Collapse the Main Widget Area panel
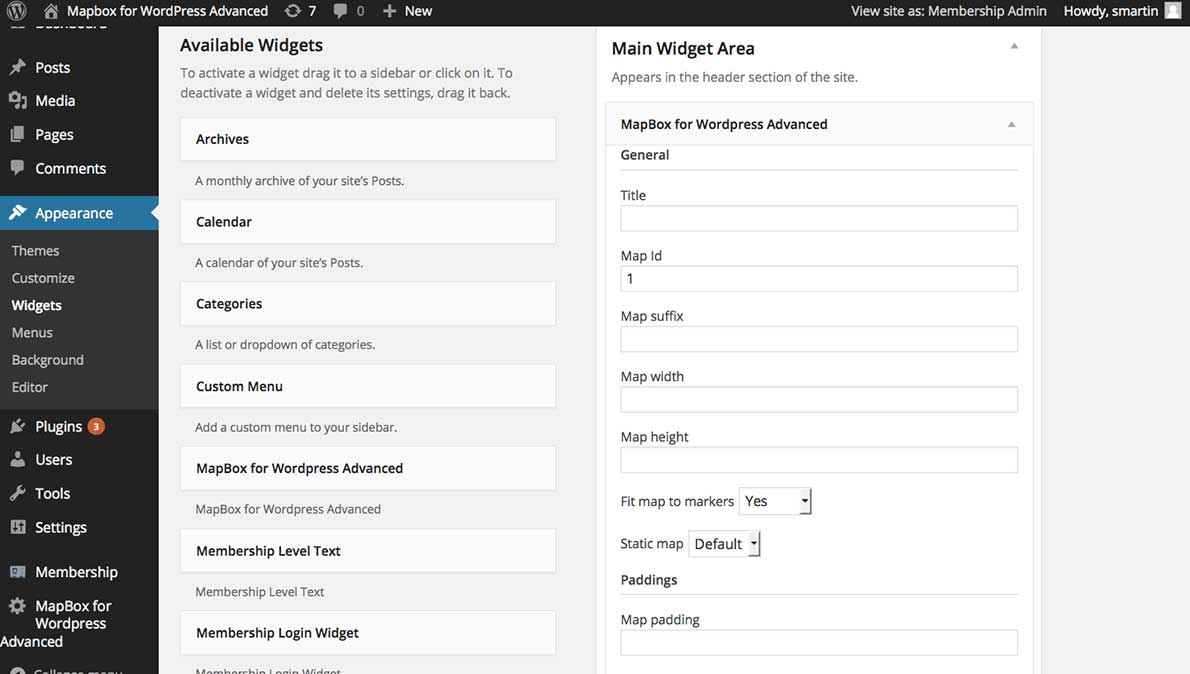1190x674 pixels. (1014, 47)
